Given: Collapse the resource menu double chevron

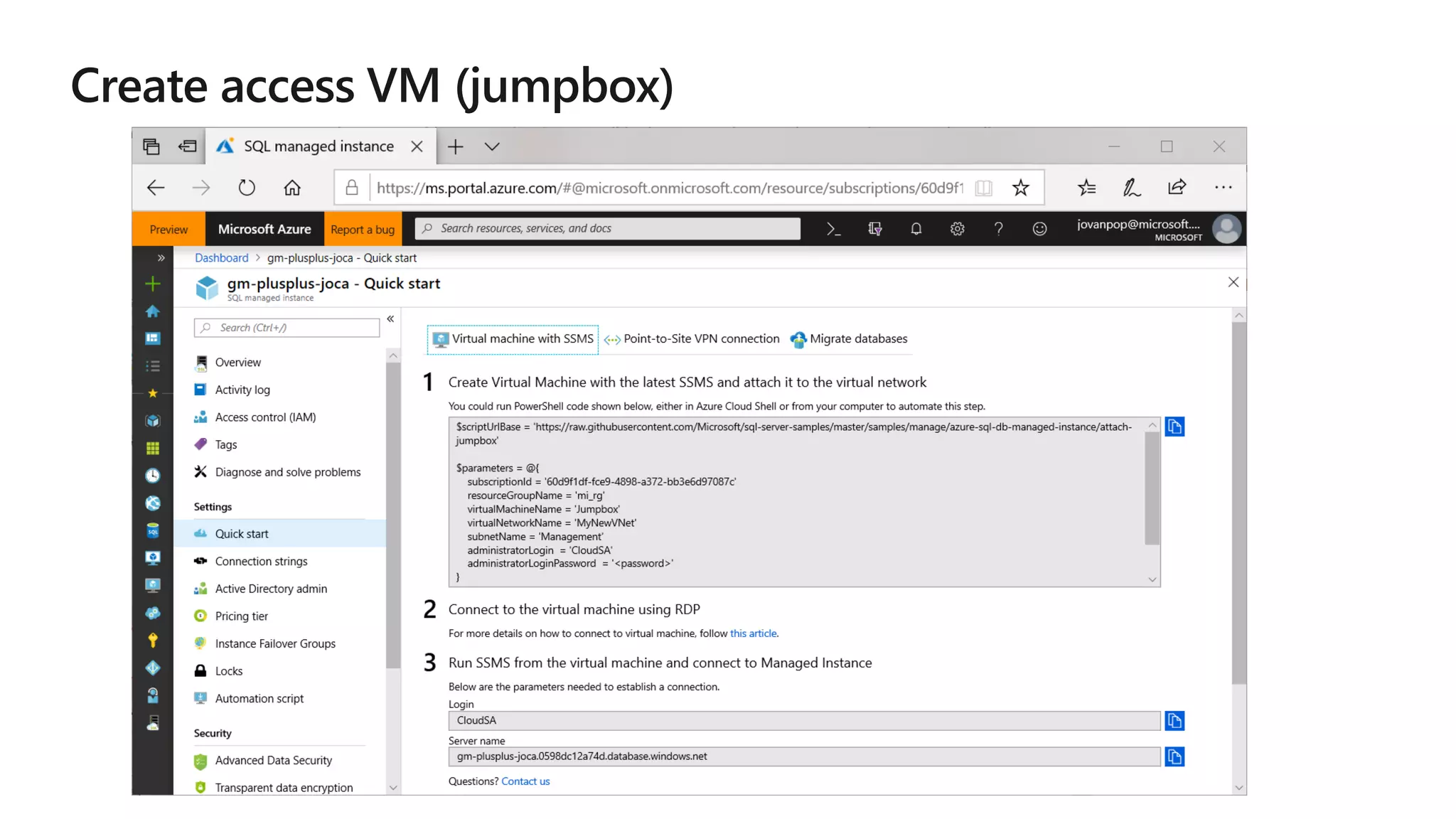Looking at the screenshot, I should 390,319.
